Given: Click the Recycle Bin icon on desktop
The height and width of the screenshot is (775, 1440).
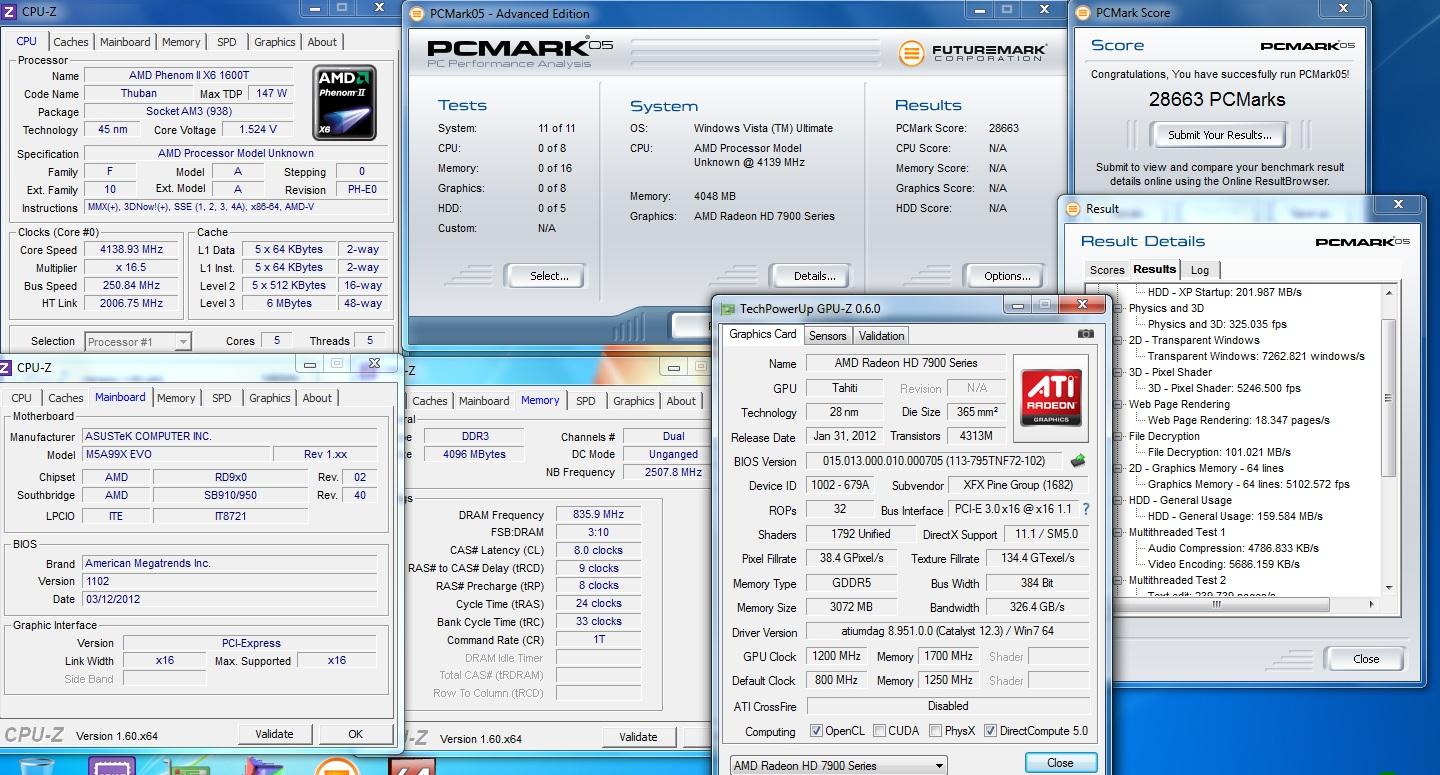Looking at the screenshot, I should coord(37,767).
